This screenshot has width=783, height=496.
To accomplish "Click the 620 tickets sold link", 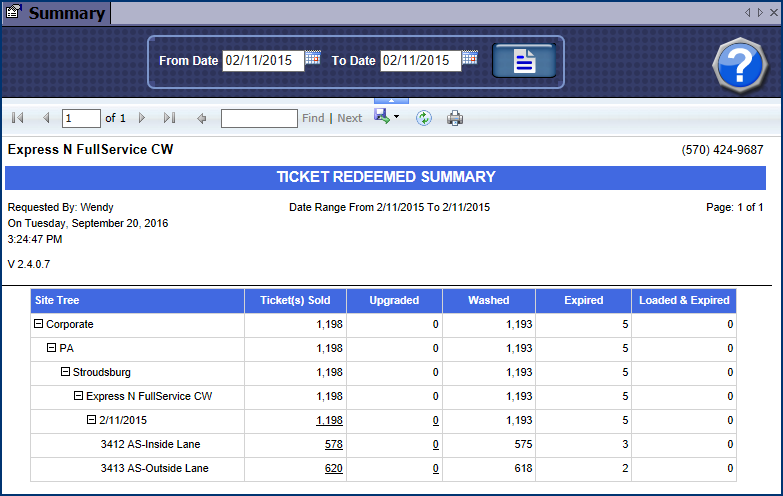I will 334,468.
